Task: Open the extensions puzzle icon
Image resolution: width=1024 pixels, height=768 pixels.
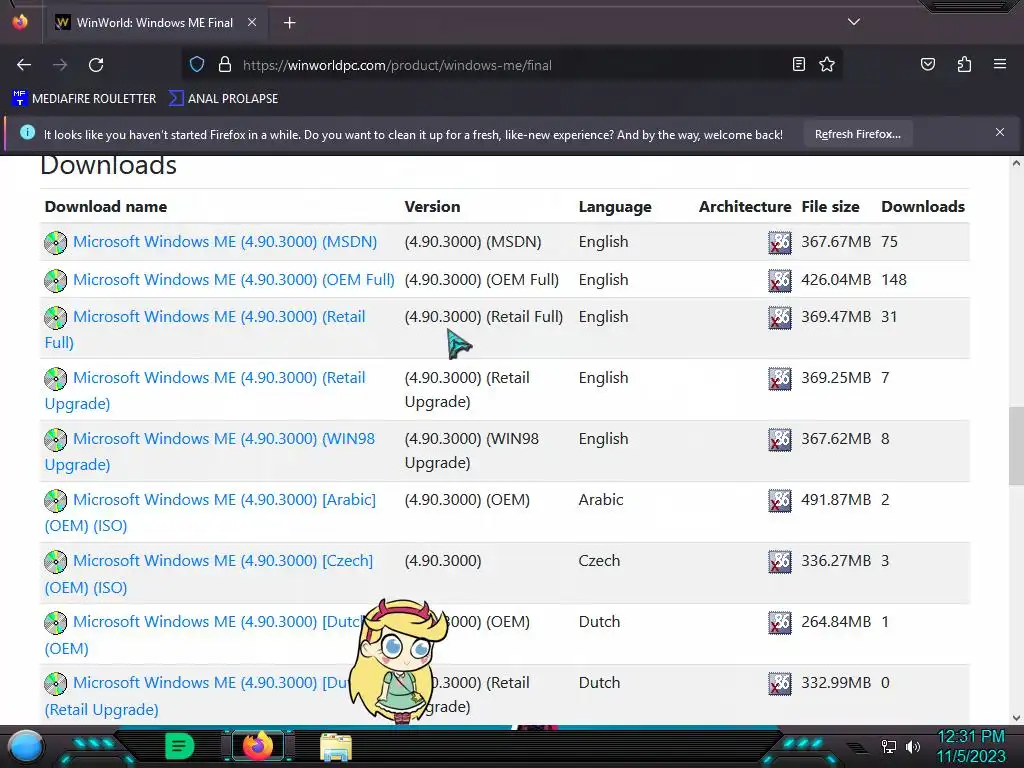Action: tap(964, 64)
